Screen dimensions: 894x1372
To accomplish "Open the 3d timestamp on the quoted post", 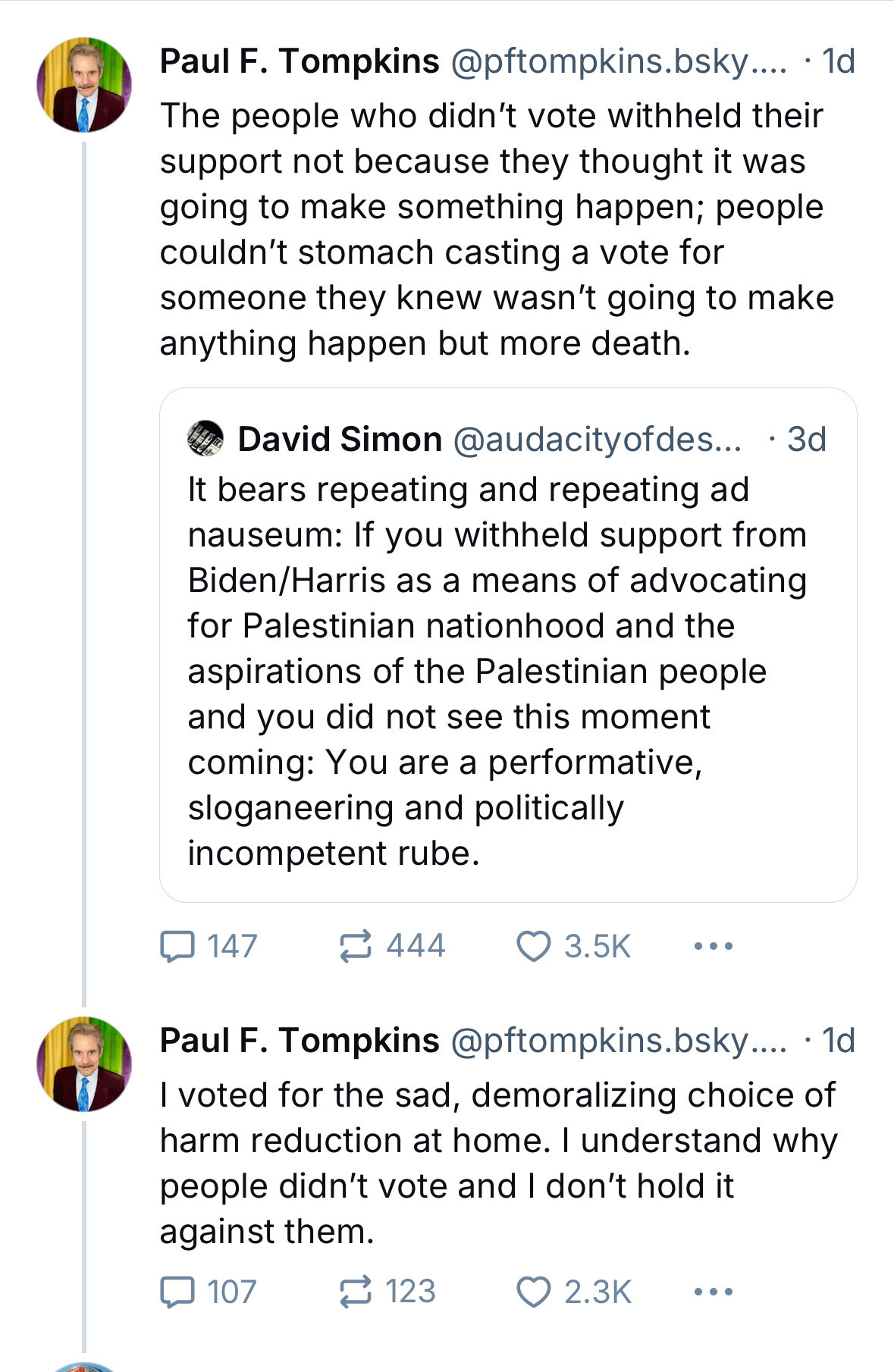I will [806, 439].
